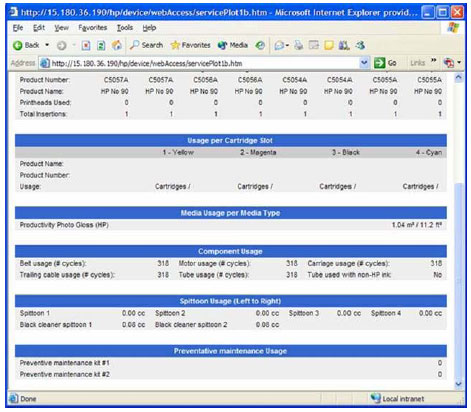Viewport: 471px width, 412px height.
Task: Expand the address bar dropdown arrow
Action: coord(364,63)
